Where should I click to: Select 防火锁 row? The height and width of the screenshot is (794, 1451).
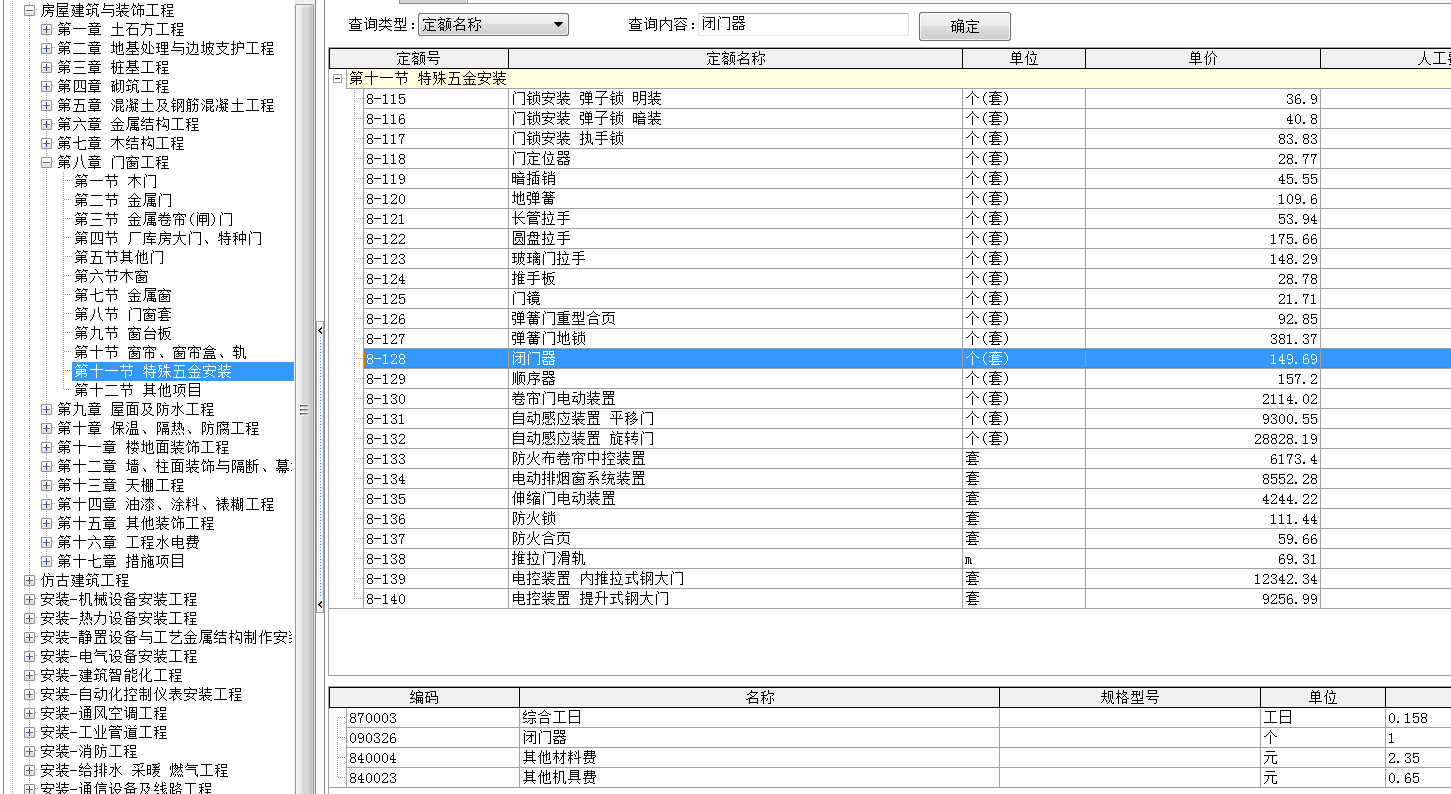pos(907,519)
